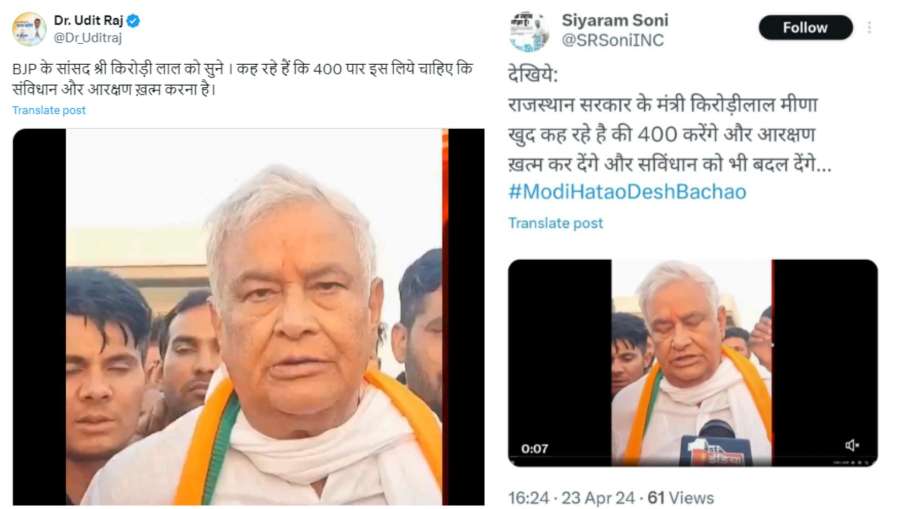Image resolution: width=905 pixels, height=509 pixels.
Task: Open the @Dr_Uditraj handle link
Action: coord(88,38)
